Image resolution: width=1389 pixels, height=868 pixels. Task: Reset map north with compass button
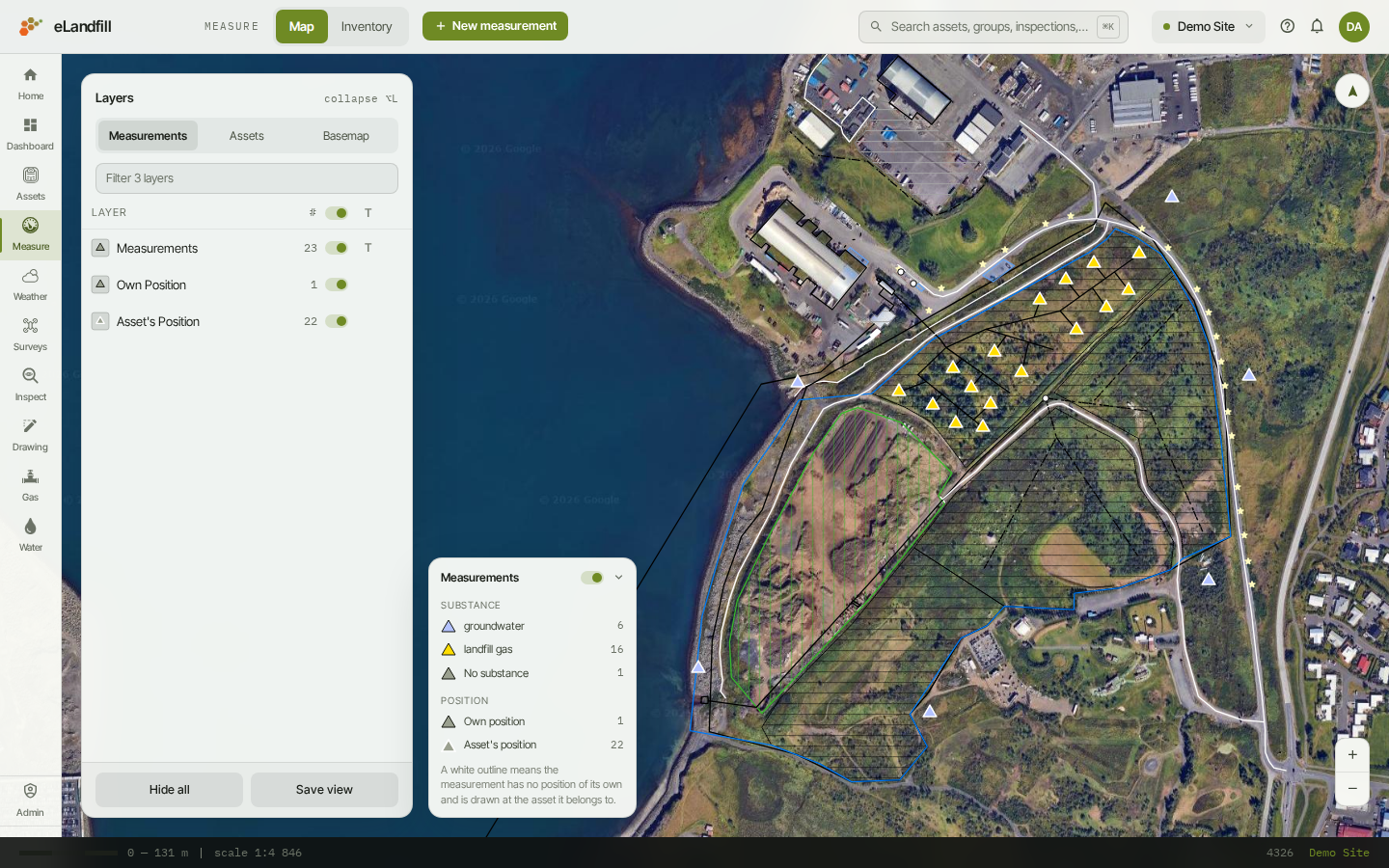point(1352,92)
